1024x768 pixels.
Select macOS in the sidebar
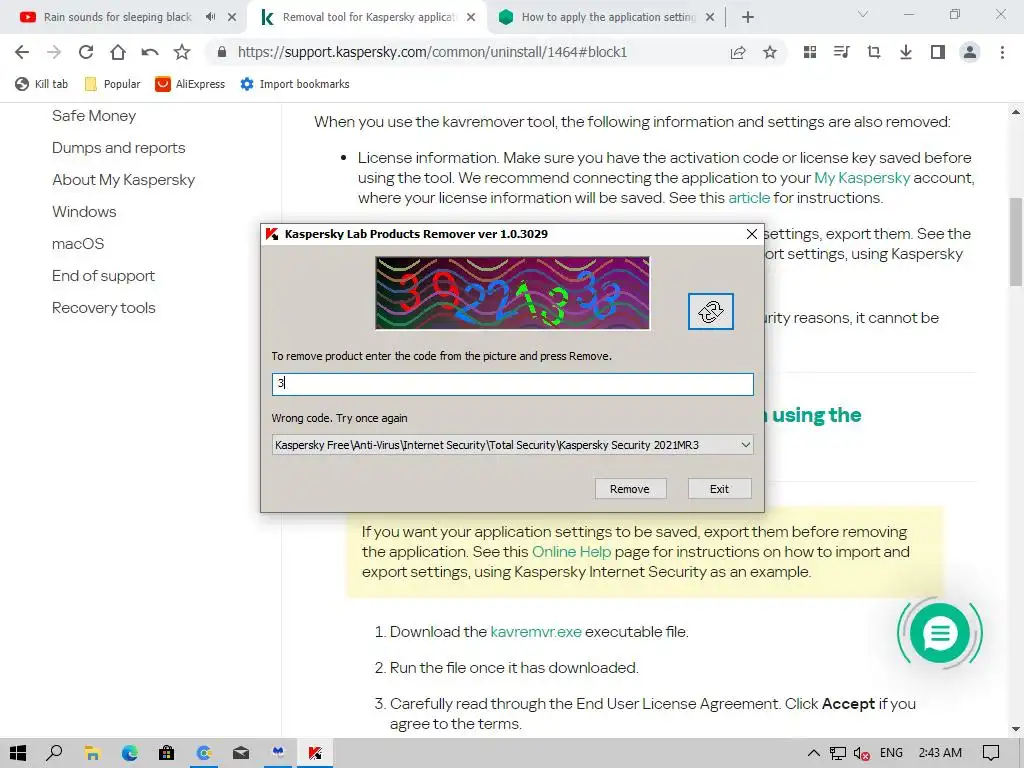click(78, 244)
